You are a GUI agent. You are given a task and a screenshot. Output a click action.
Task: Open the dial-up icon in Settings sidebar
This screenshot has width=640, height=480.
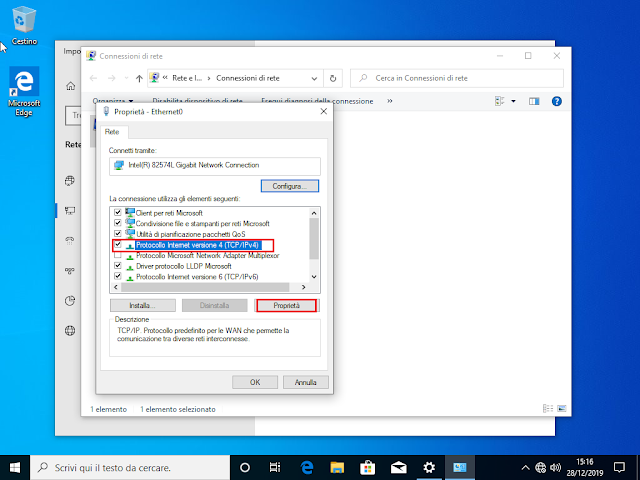click(x=70, y=241)
